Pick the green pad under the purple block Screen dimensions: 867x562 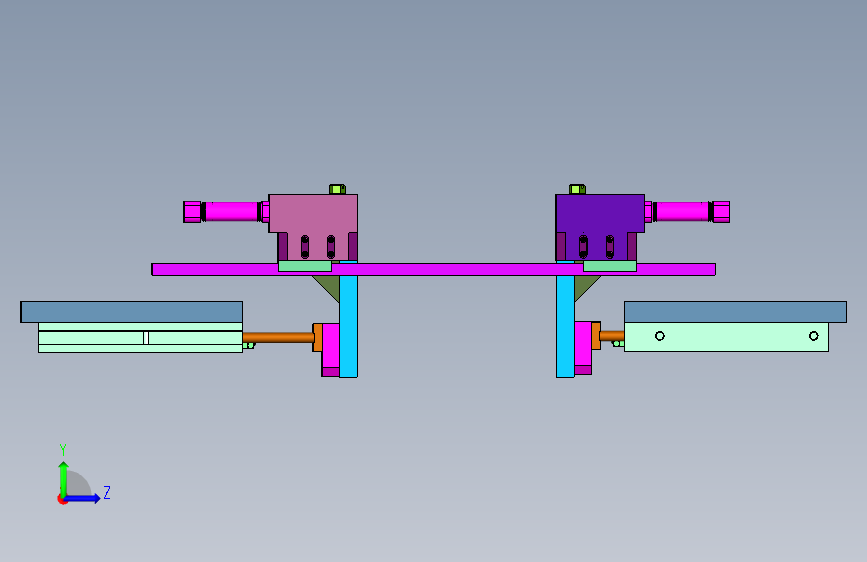pos(610,266)
